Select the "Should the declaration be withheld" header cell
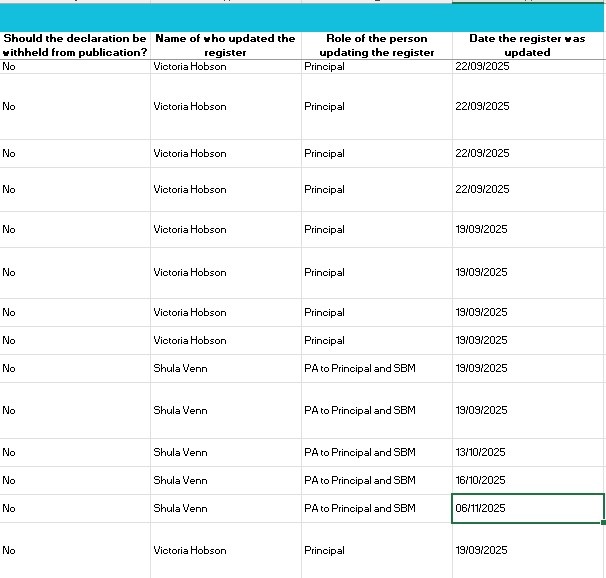The height and width of the screenshot is (578, 606). click(75, 45)
